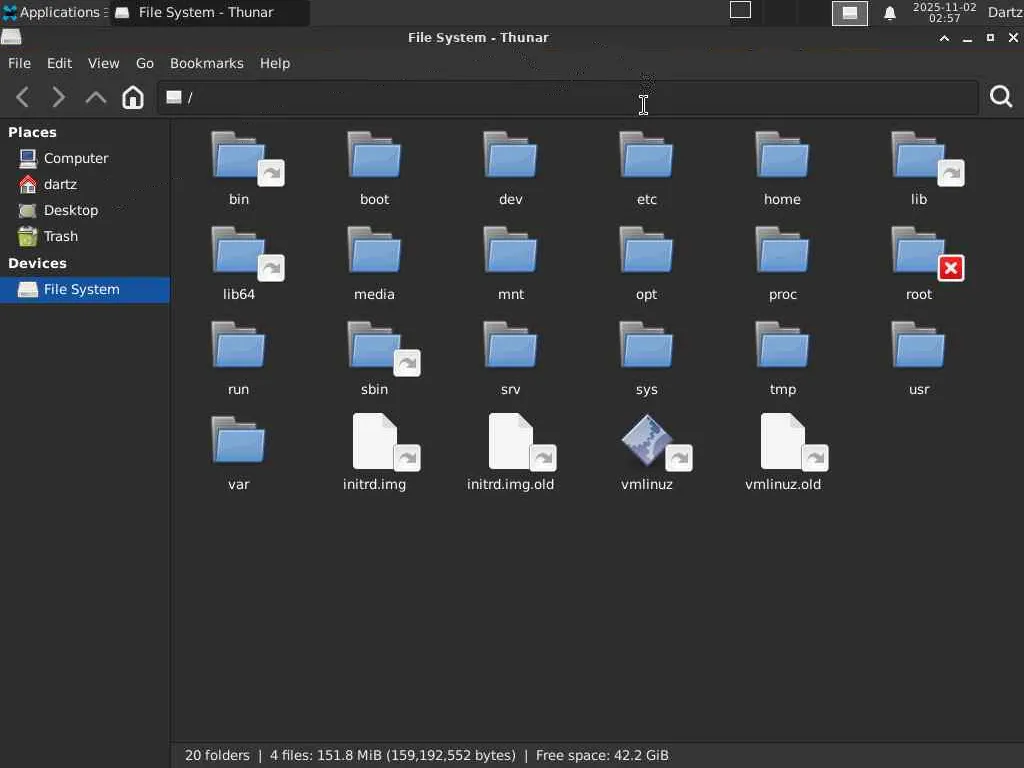Switch to File System - Thunar taskbar button
This screenshot has width=1024, height=768.
209,12
